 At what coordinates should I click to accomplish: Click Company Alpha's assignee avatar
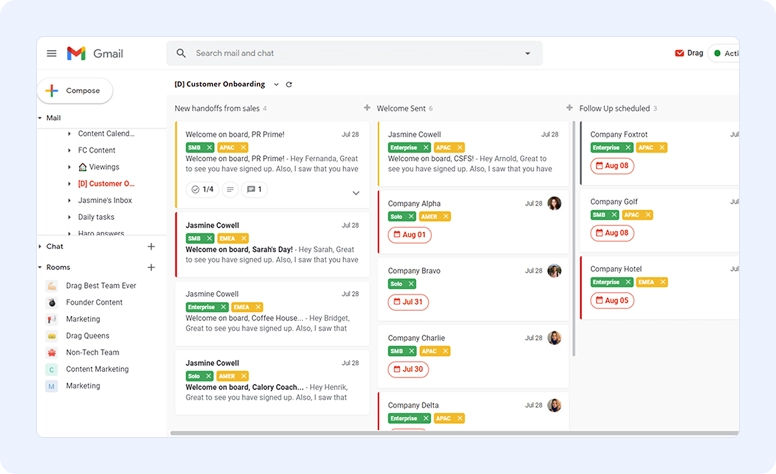[x=554, y=203]
